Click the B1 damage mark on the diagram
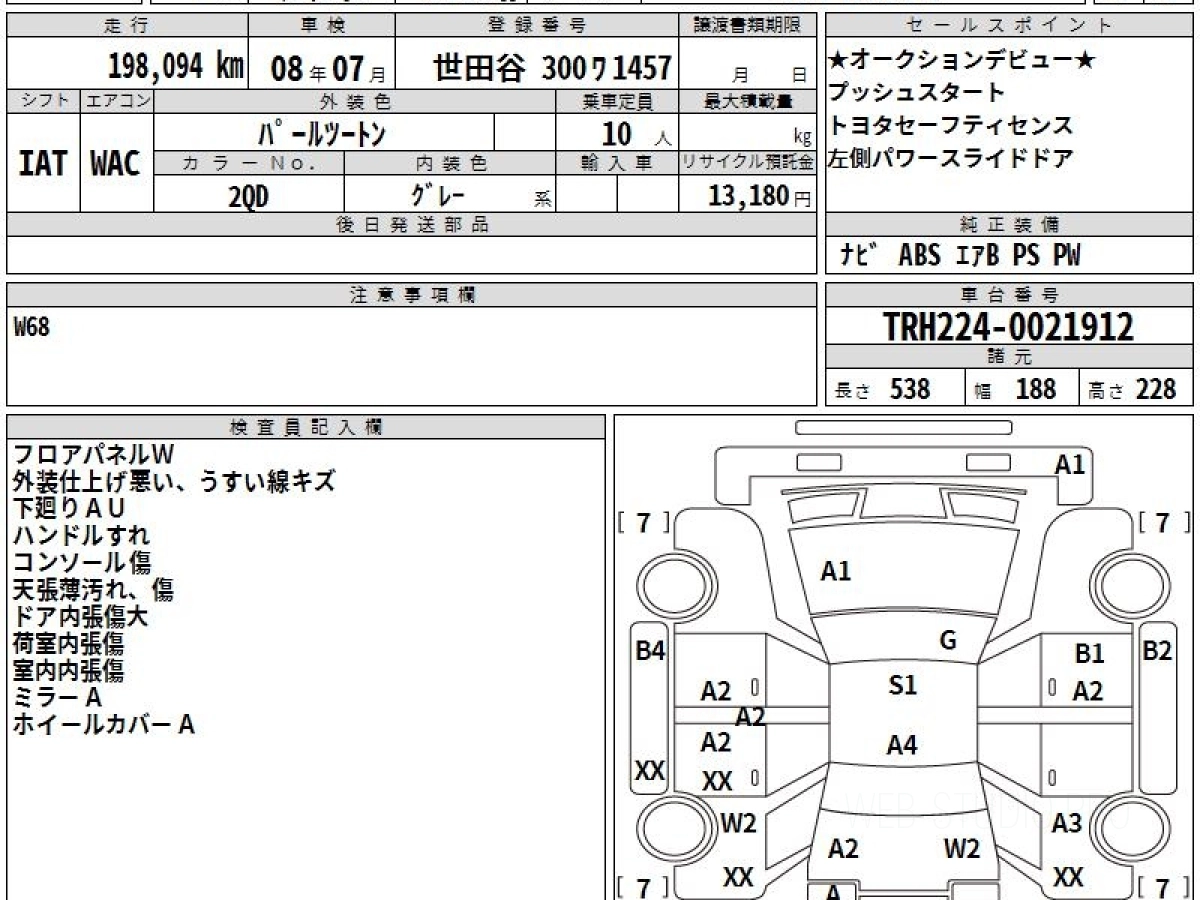The width and height of the screenshot is (1200, 900). click(1089, 654)
